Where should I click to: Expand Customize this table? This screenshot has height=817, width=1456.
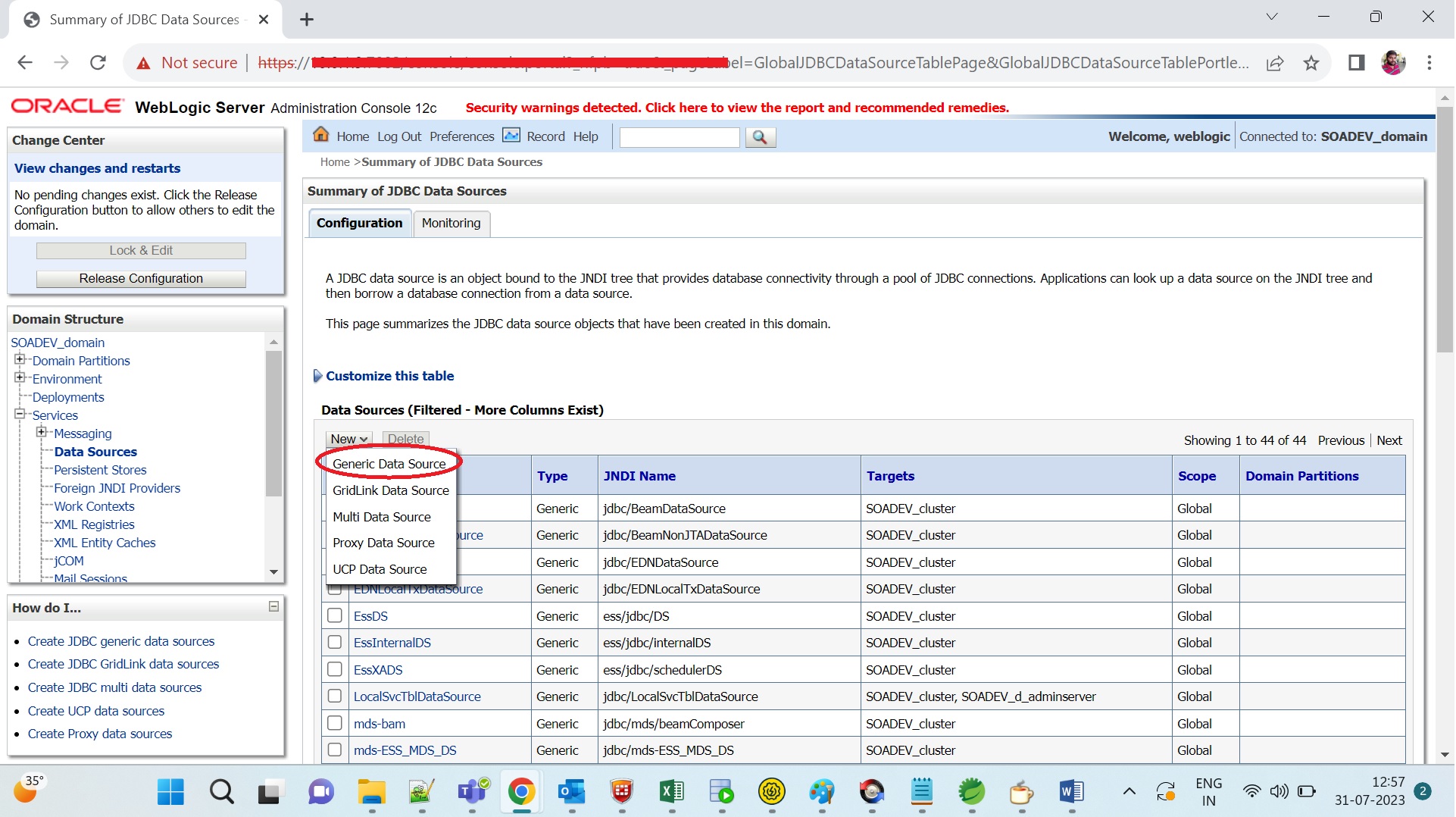tap(389, 376)
